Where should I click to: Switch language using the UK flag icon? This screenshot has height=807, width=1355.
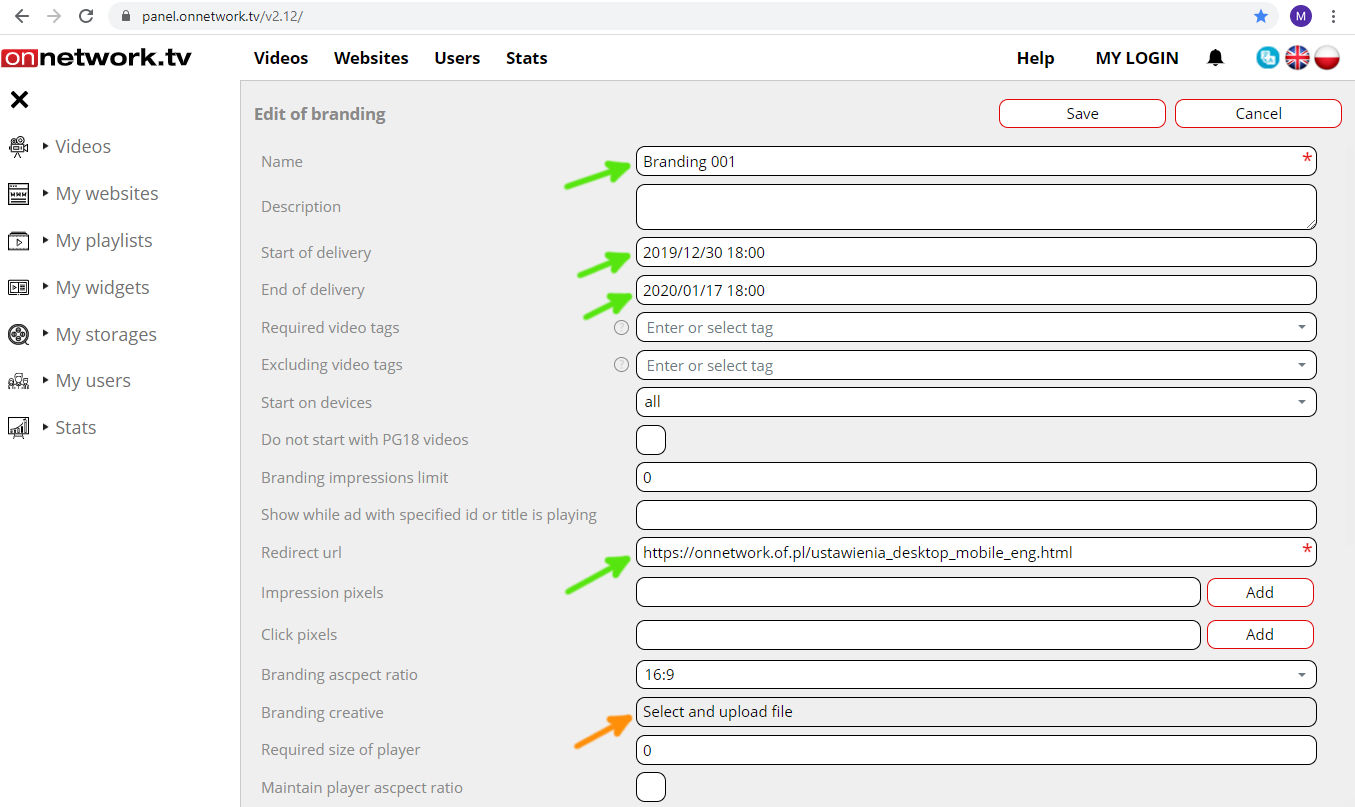tap(1297, 58)
